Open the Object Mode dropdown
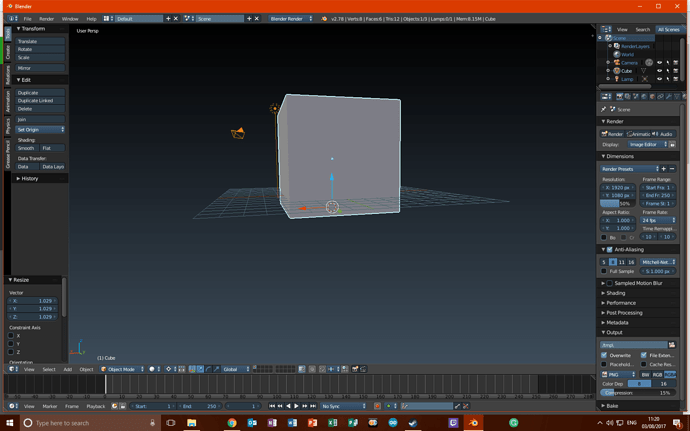Image resolution: width=690 pixels, height=431 pixels. (122, 369)
